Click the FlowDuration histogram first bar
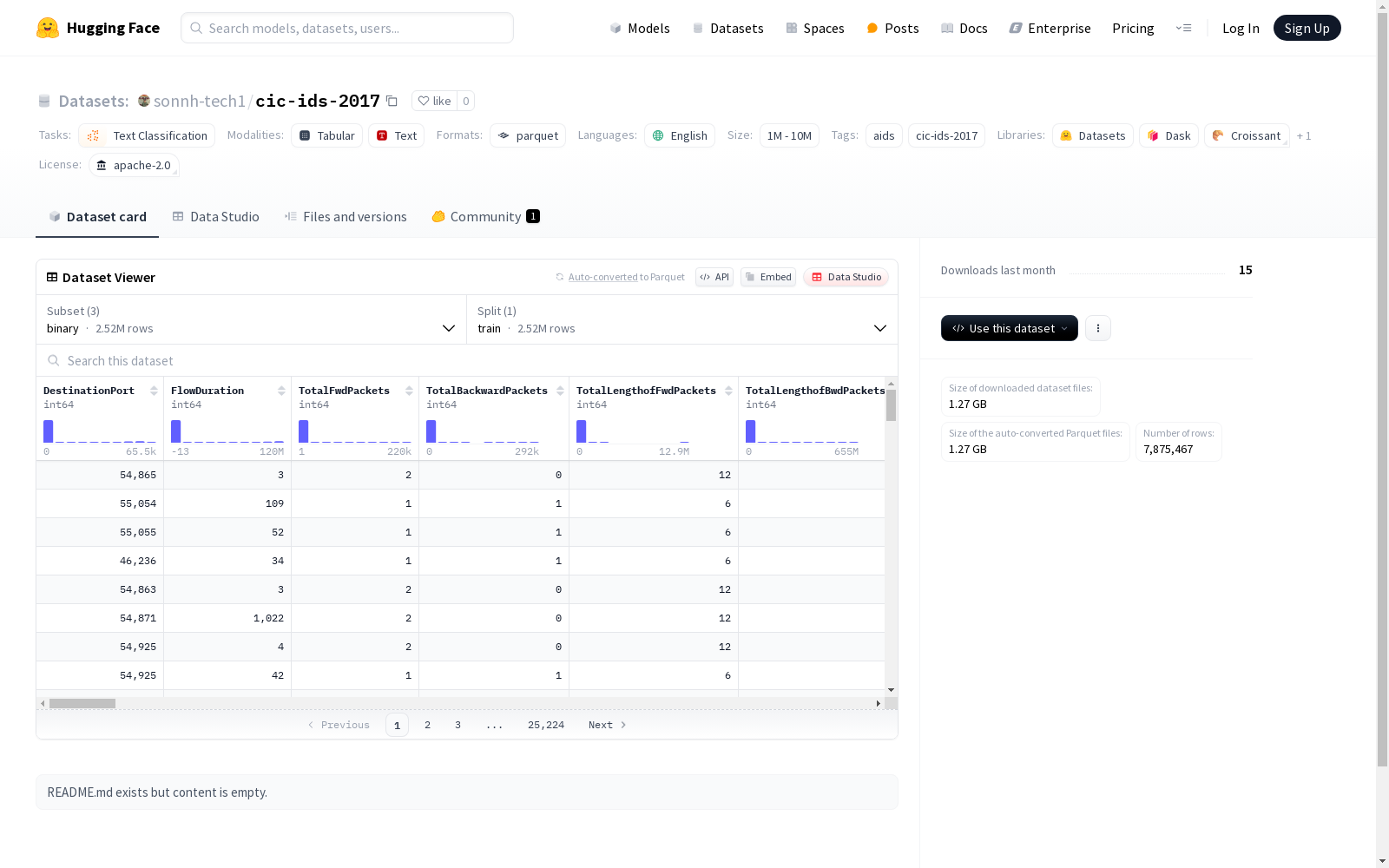The height and width of the screenshot is (868, 1389). [x=176, y=431]
